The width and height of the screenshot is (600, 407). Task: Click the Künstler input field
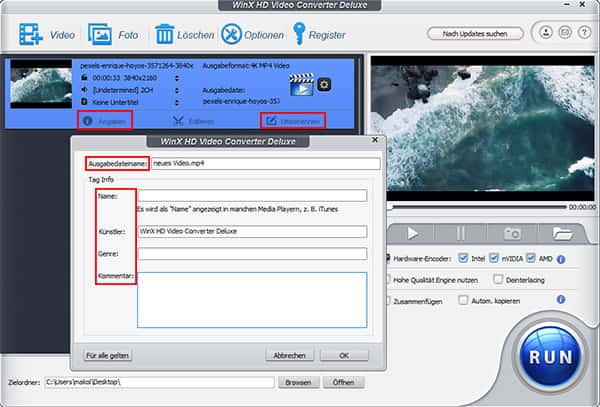[253, 231]
